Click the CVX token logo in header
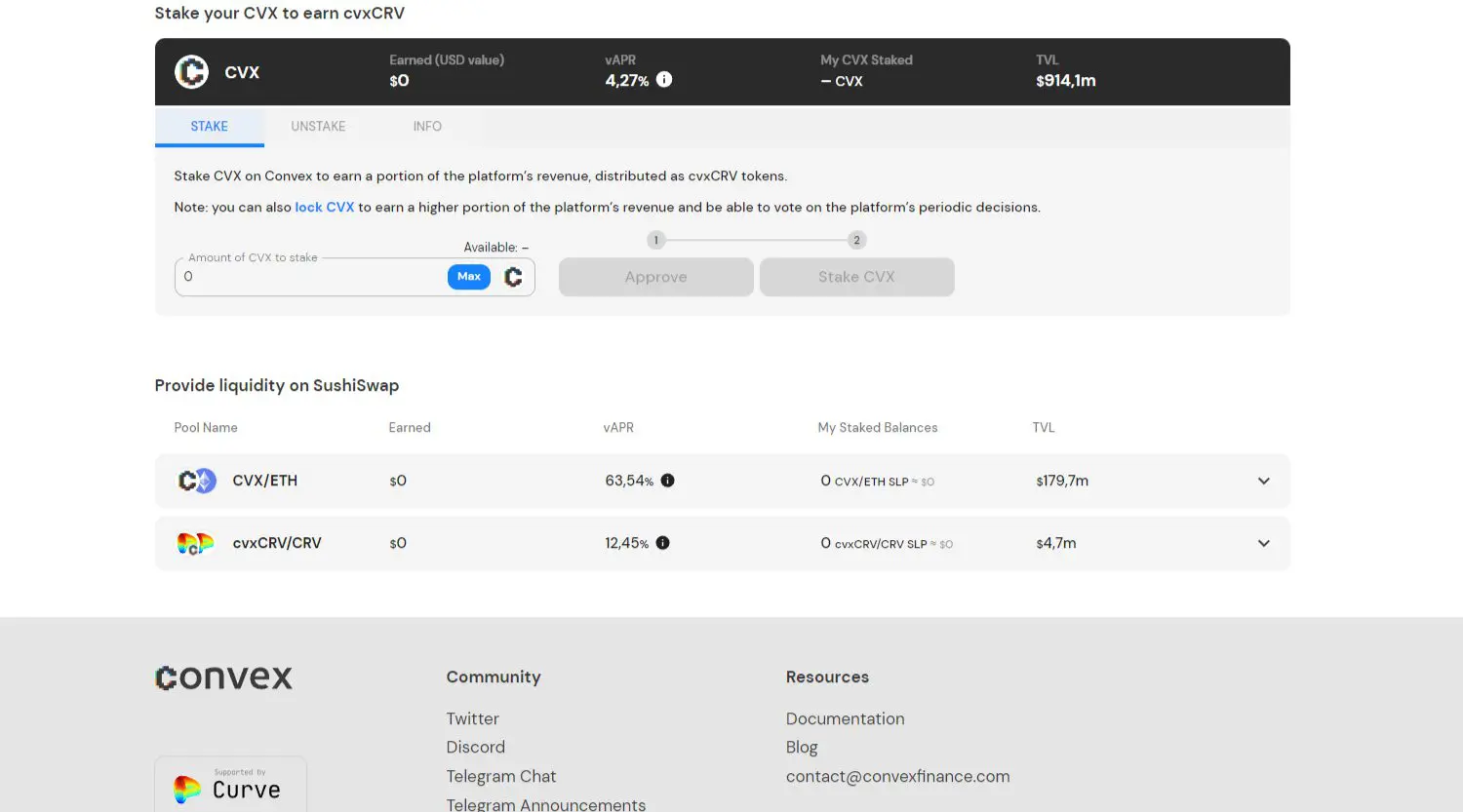1463x812 pixels. click(x=191, y=72)
